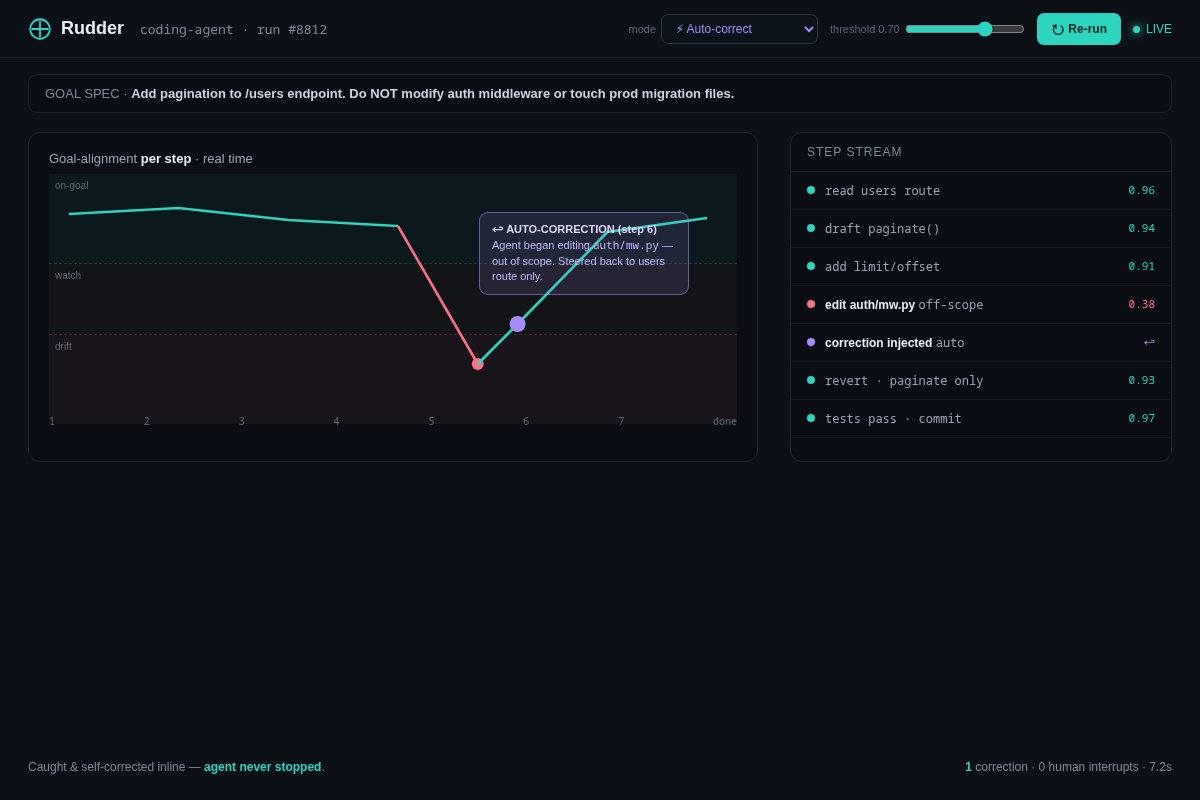
Task: Click the 'Goal-alignment per step' chart title
Action: 151,159
